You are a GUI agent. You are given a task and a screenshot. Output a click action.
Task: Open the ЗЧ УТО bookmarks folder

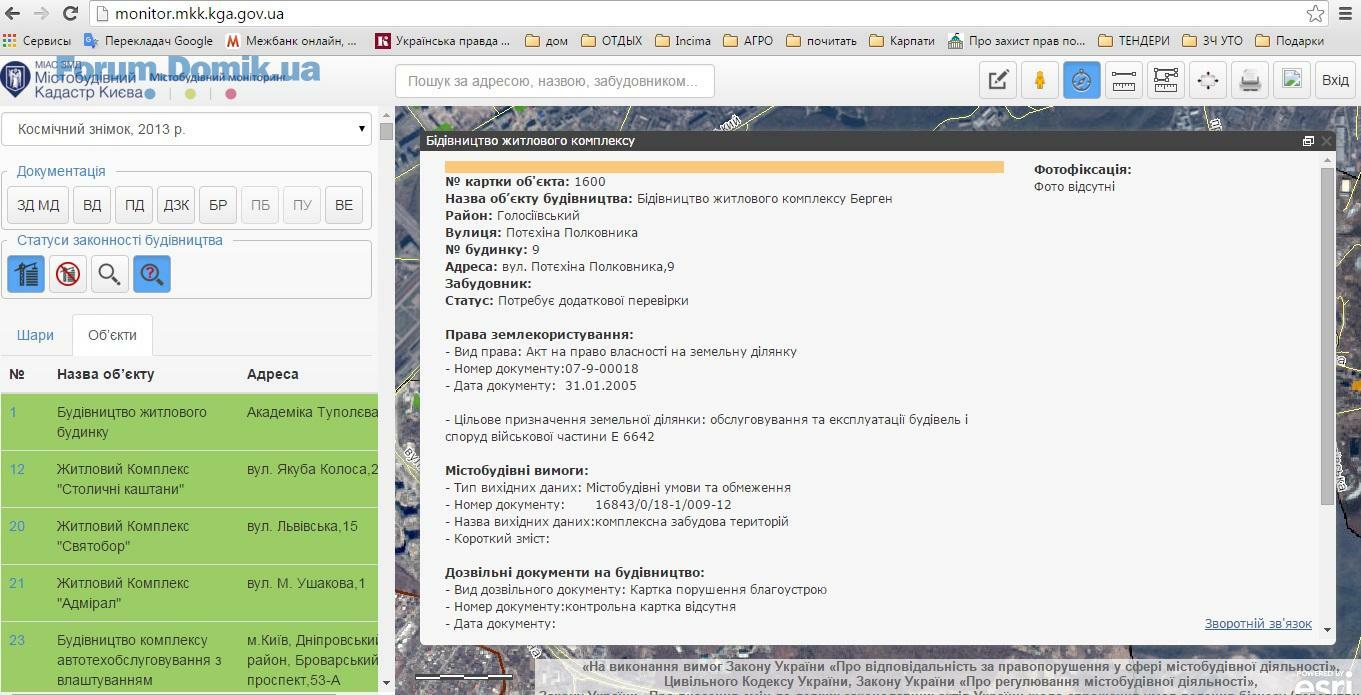1213,41
